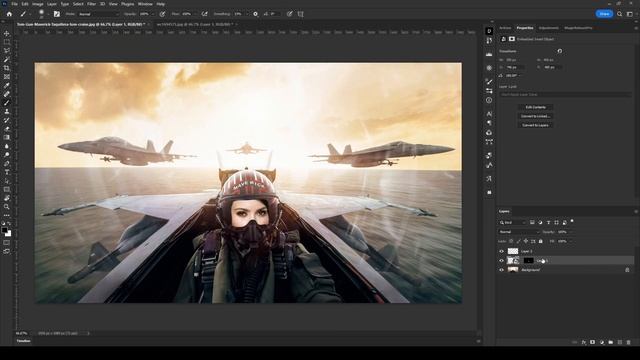Viewport: 640px width, 360px height.
Task: Open the Flow value dropdown
Action: click(x=195, y=14)
